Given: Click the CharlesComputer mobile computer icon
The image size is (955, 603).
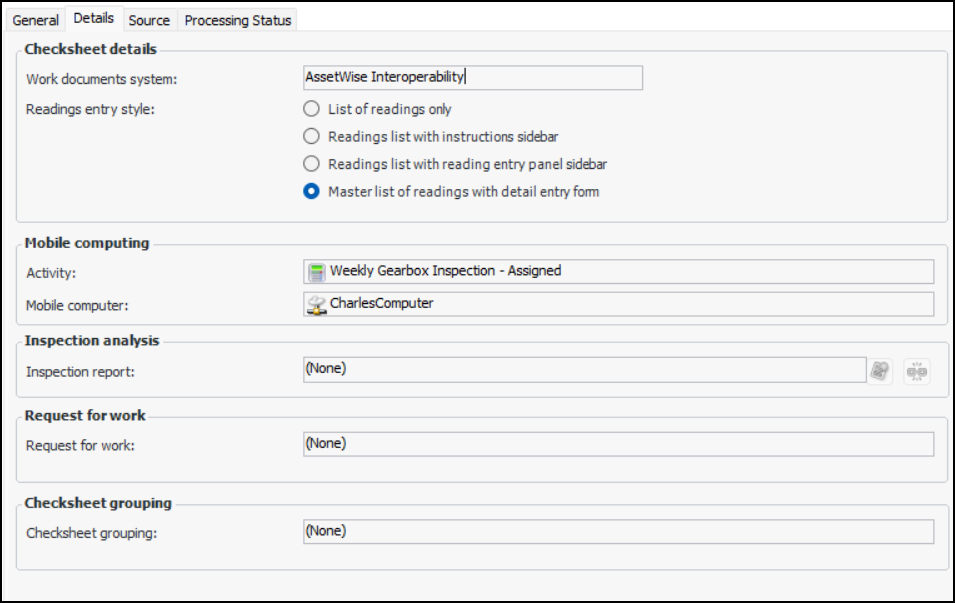Looking at the screenshot, I should tap(316, 304).
